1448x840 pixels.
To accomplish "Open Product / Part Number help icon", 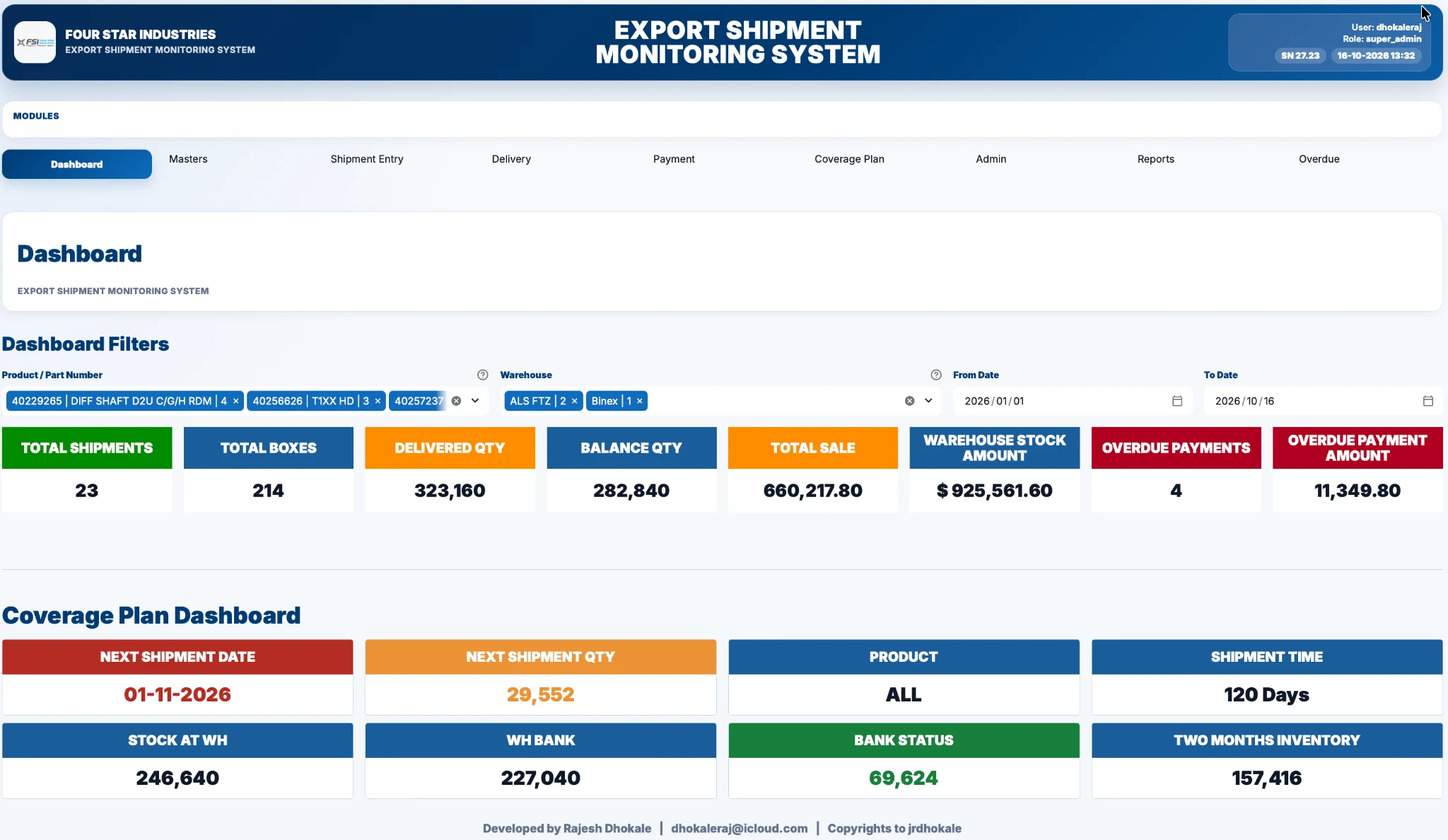I will pyautogui.click(x=483, y=375).
